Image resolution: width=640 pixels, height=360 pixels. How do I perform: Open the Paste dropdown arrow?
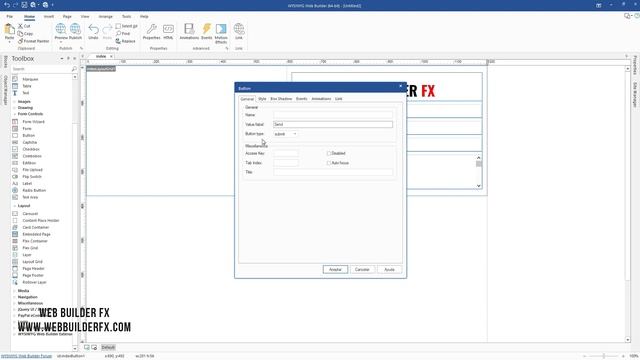point(9,42)
